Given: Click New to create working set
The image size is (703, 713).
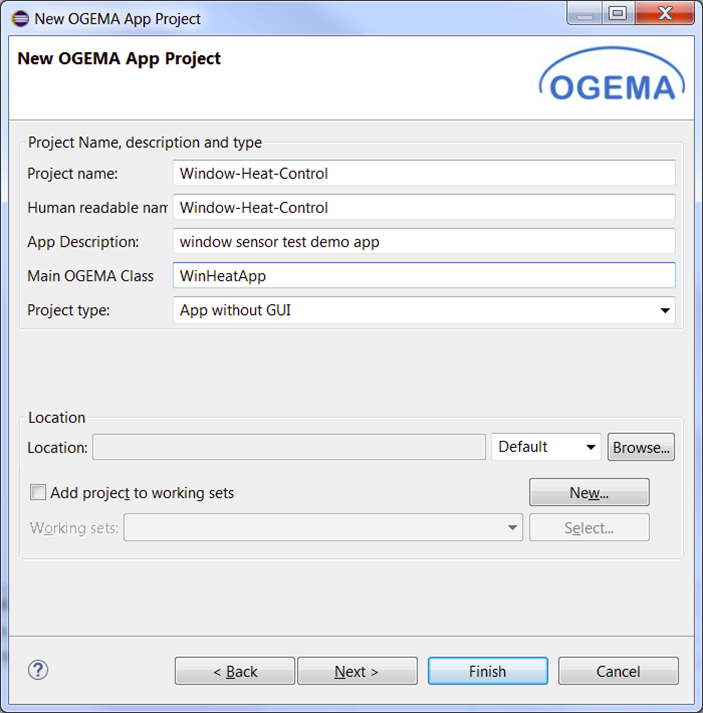Looking at the screenshot, I should [589, 492].
